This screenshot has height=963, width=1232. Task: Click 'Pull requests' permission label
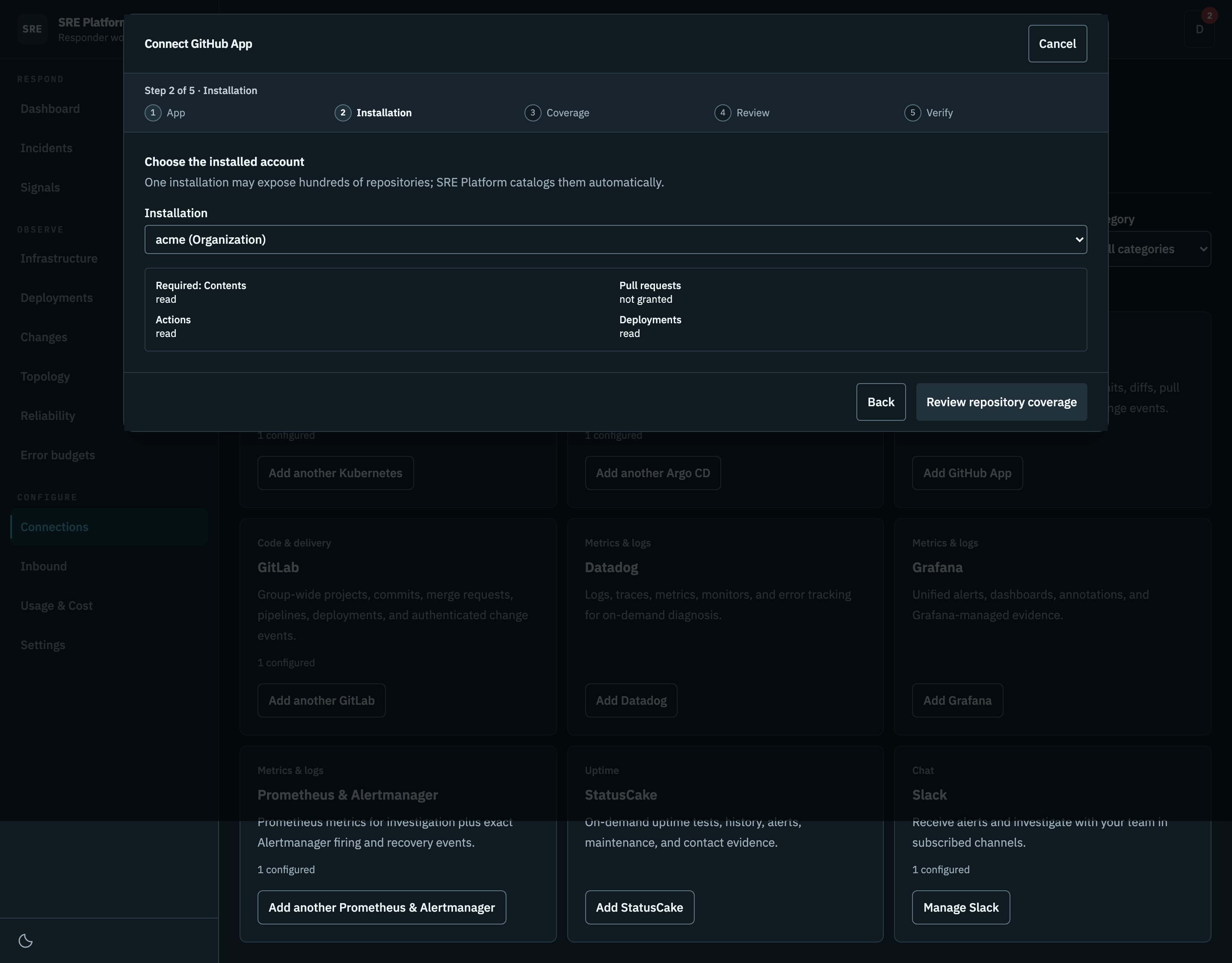[x=650, y=286]
